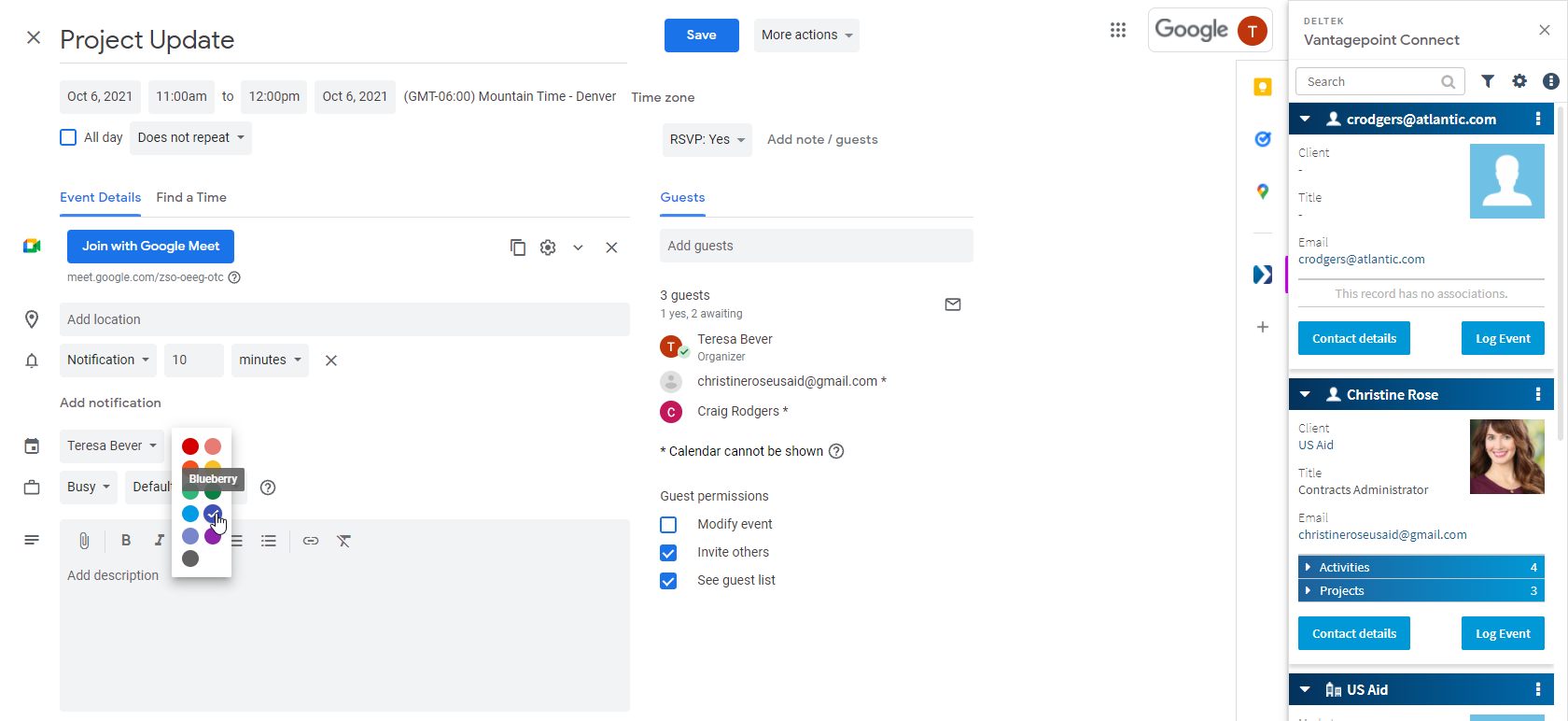Open help for Meet joining info
Screen dimensions: 1568x721
click(x=234, y=277)
